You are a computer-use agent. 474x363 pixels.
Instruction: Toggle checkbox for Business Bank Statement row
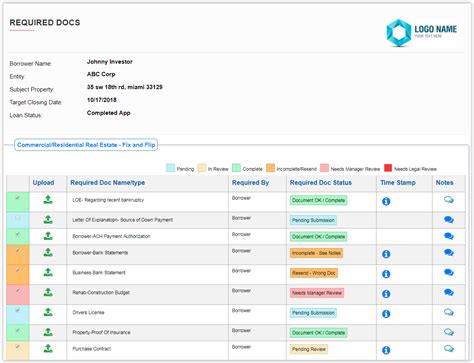pos(18,270)
